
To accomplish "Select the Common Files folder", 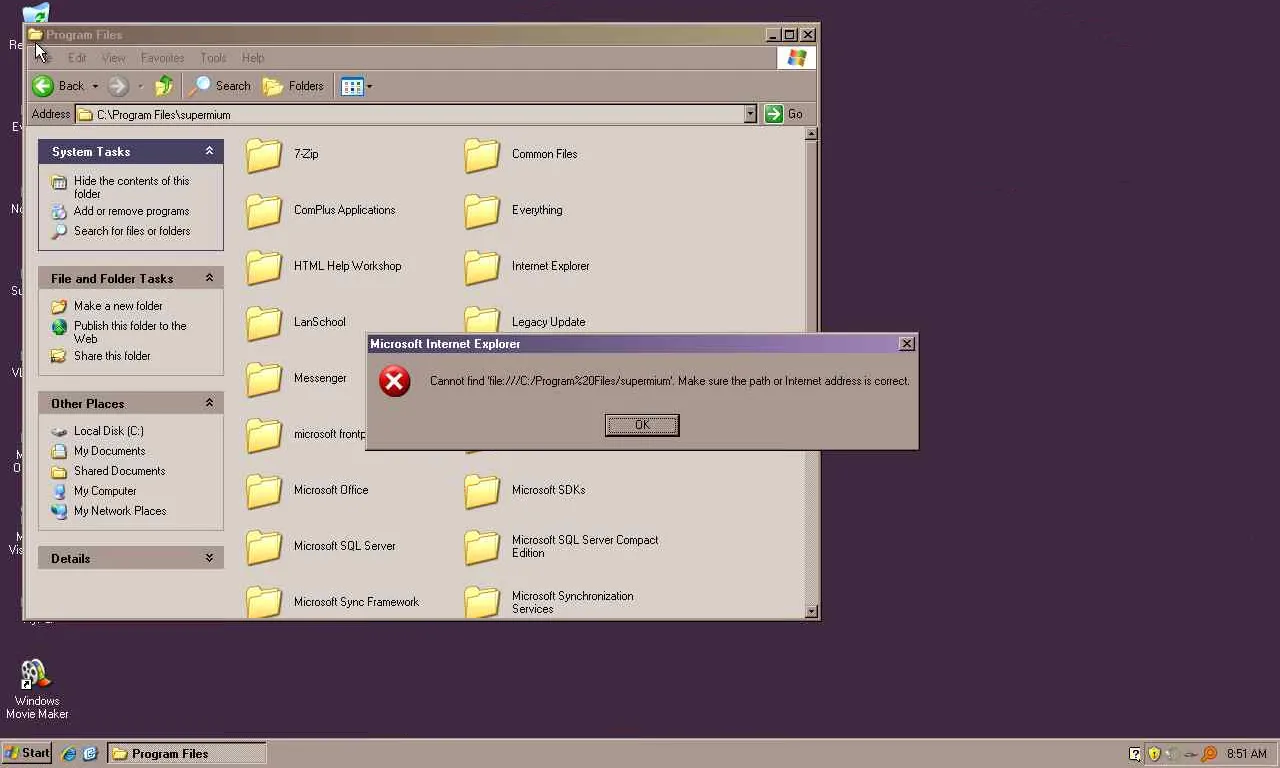I will tap(521, 154).
